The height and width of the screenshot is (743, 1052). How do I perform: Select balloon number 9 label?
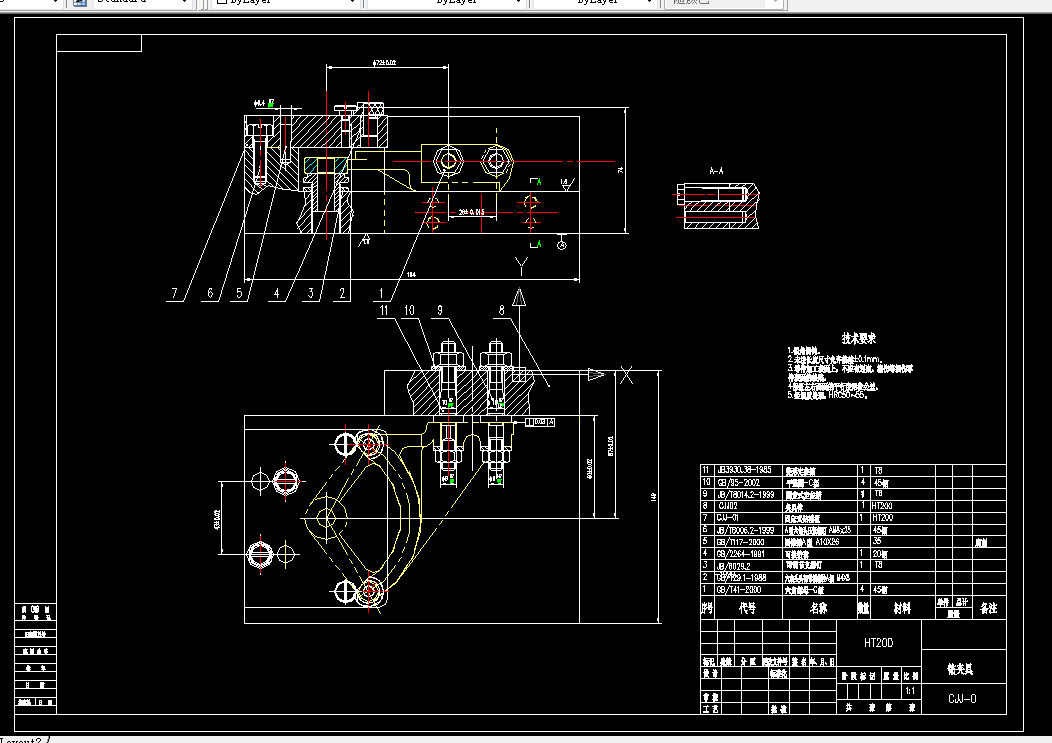440,310
